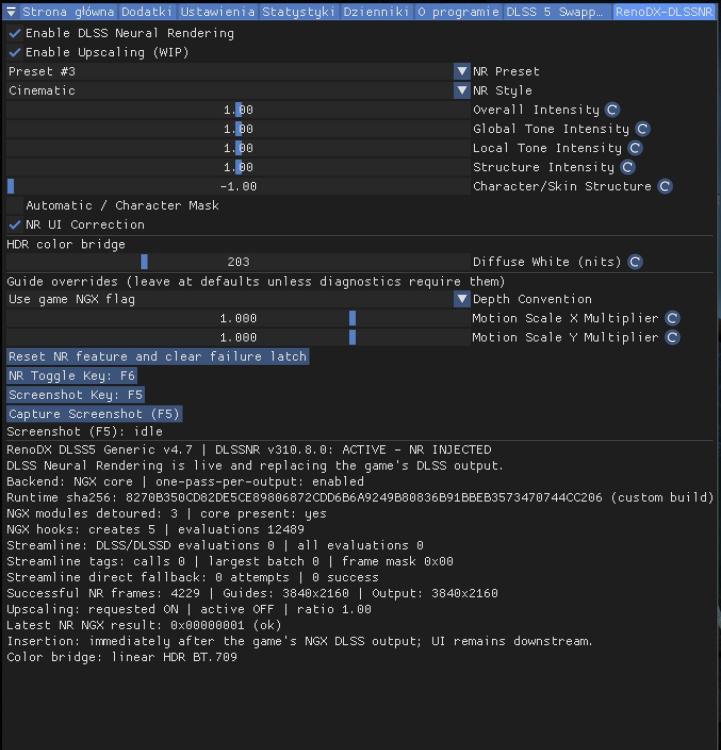Screen dimensions: 721x750
Task: Reset Local Tone Intensity via C icon
Action: click(x=635, y=148)
